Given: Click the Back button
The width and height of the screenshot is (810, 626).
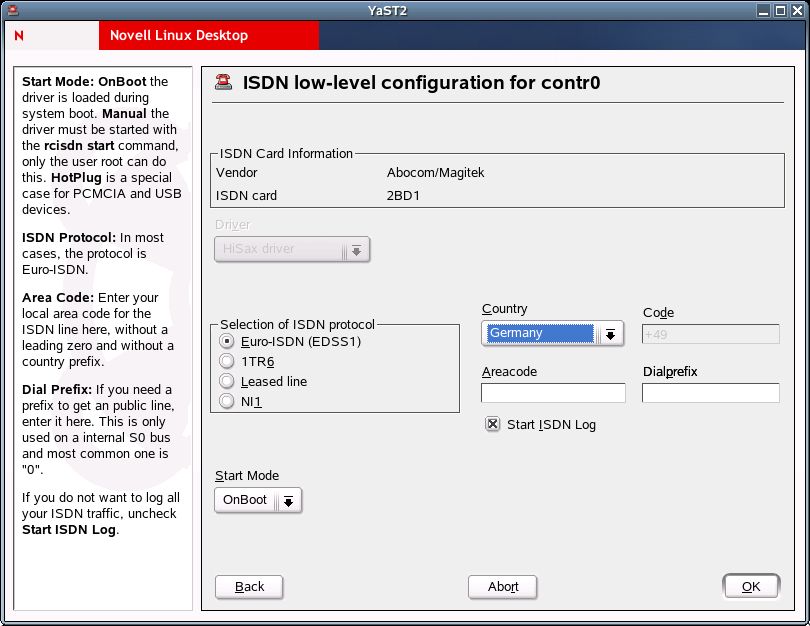Looking at the screenshot, I should [249, 587].
